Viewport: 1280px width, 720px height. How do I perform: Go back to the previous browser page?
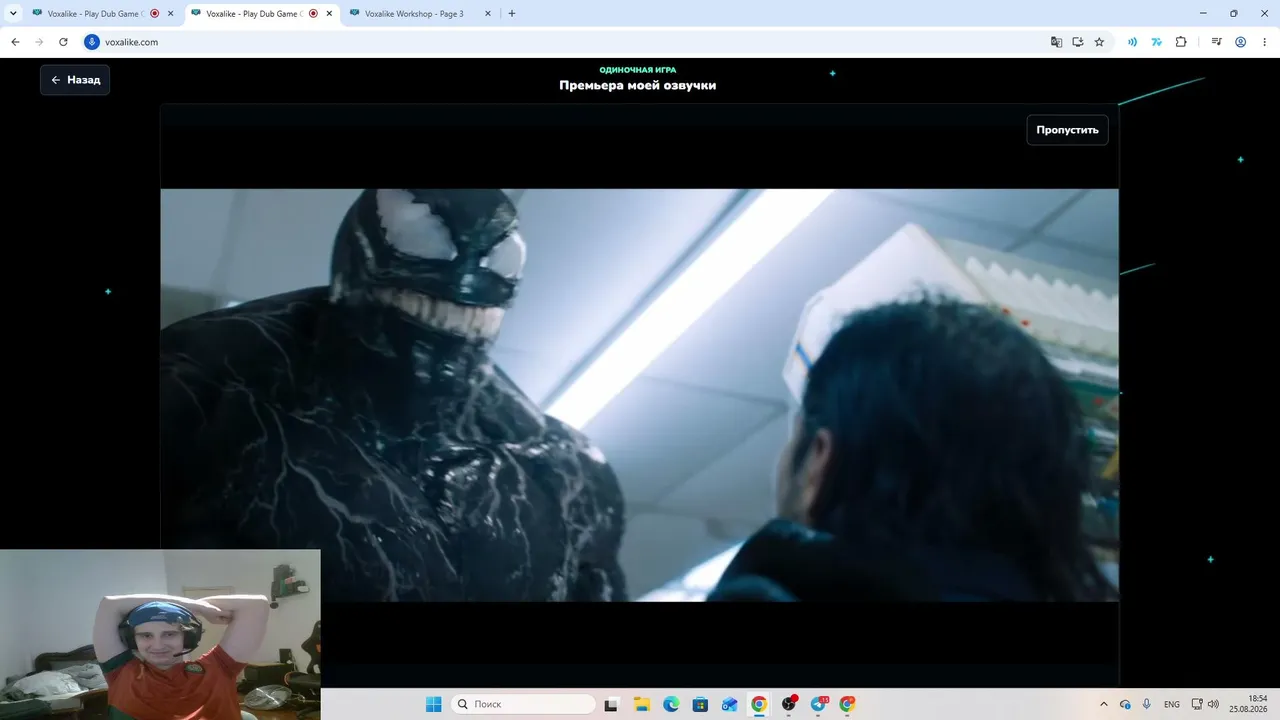15,42
